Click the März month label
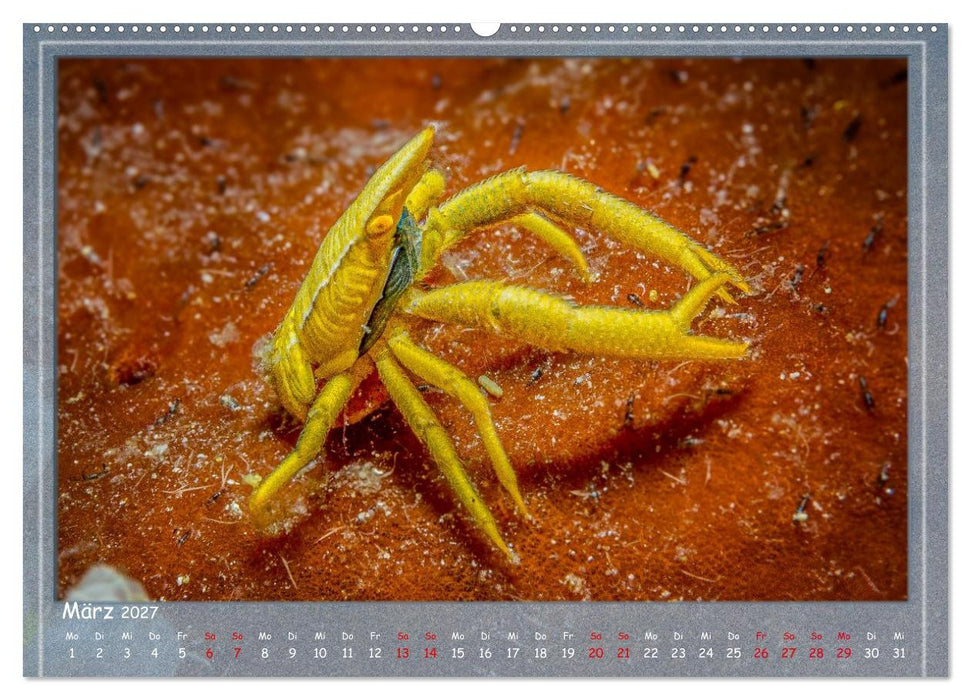 [x=87, y=611]
